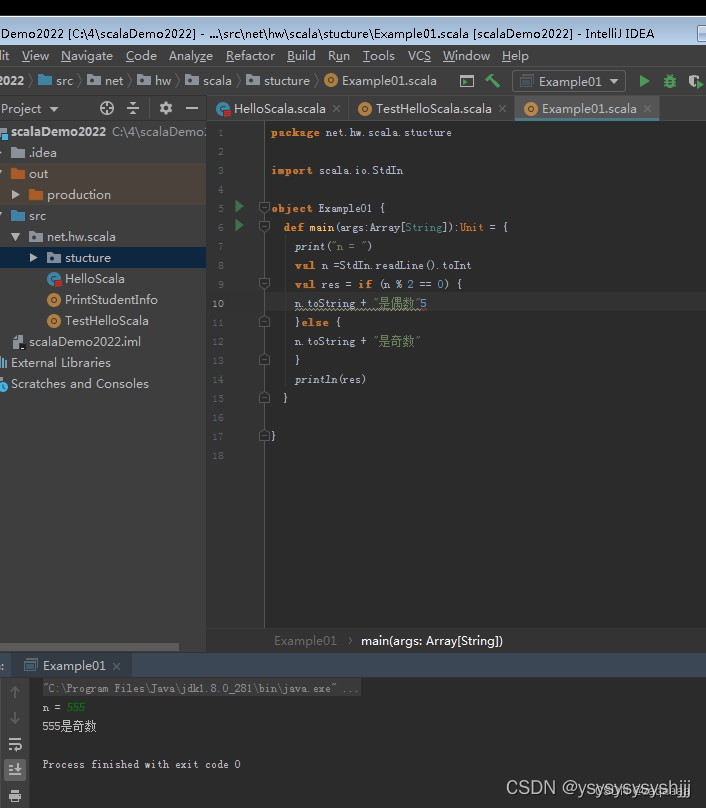Screen dimensions: 706x808
Task: Toggle scroll to end in run console
Action: [15, 770]
